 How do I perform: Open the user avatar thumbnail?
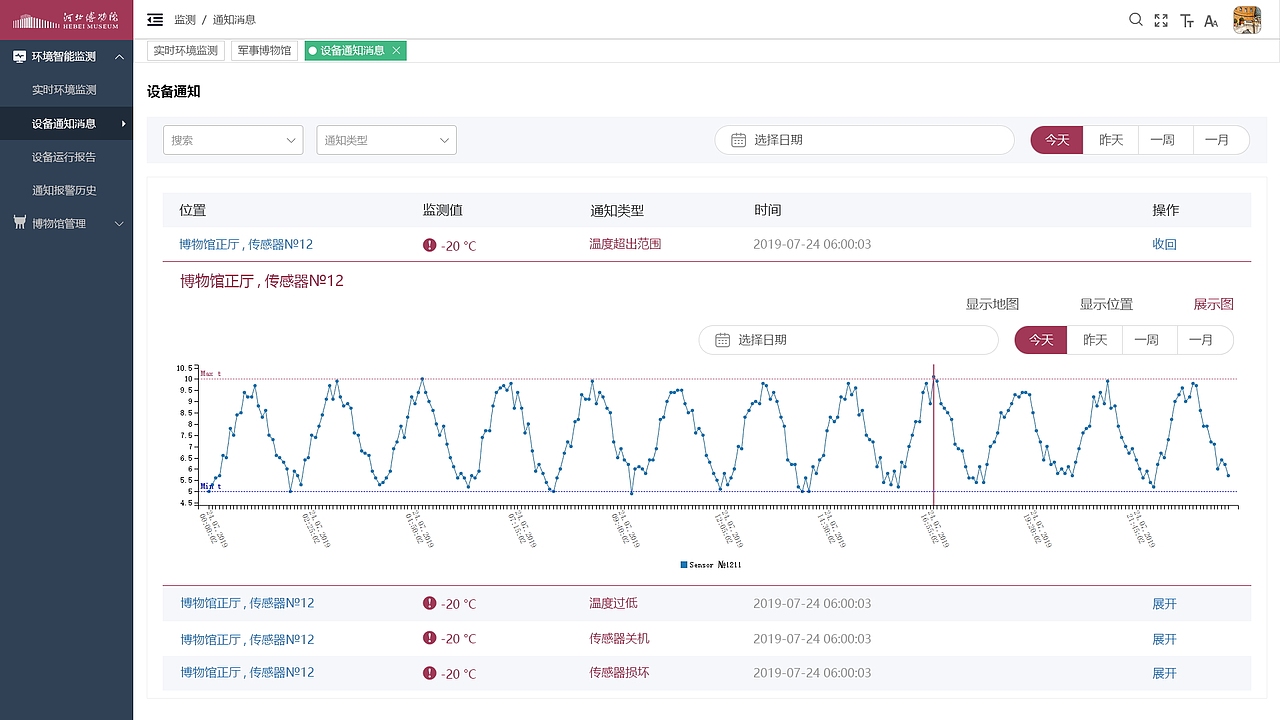(1246, 20)
